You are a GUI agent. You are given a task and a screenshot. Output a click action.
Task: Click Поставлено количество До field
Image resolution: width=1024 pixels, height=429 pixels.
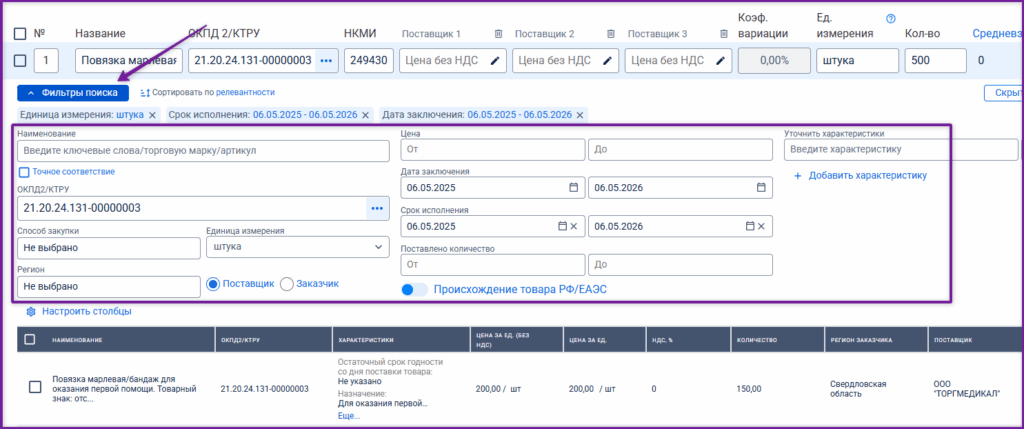click(680, 264)
